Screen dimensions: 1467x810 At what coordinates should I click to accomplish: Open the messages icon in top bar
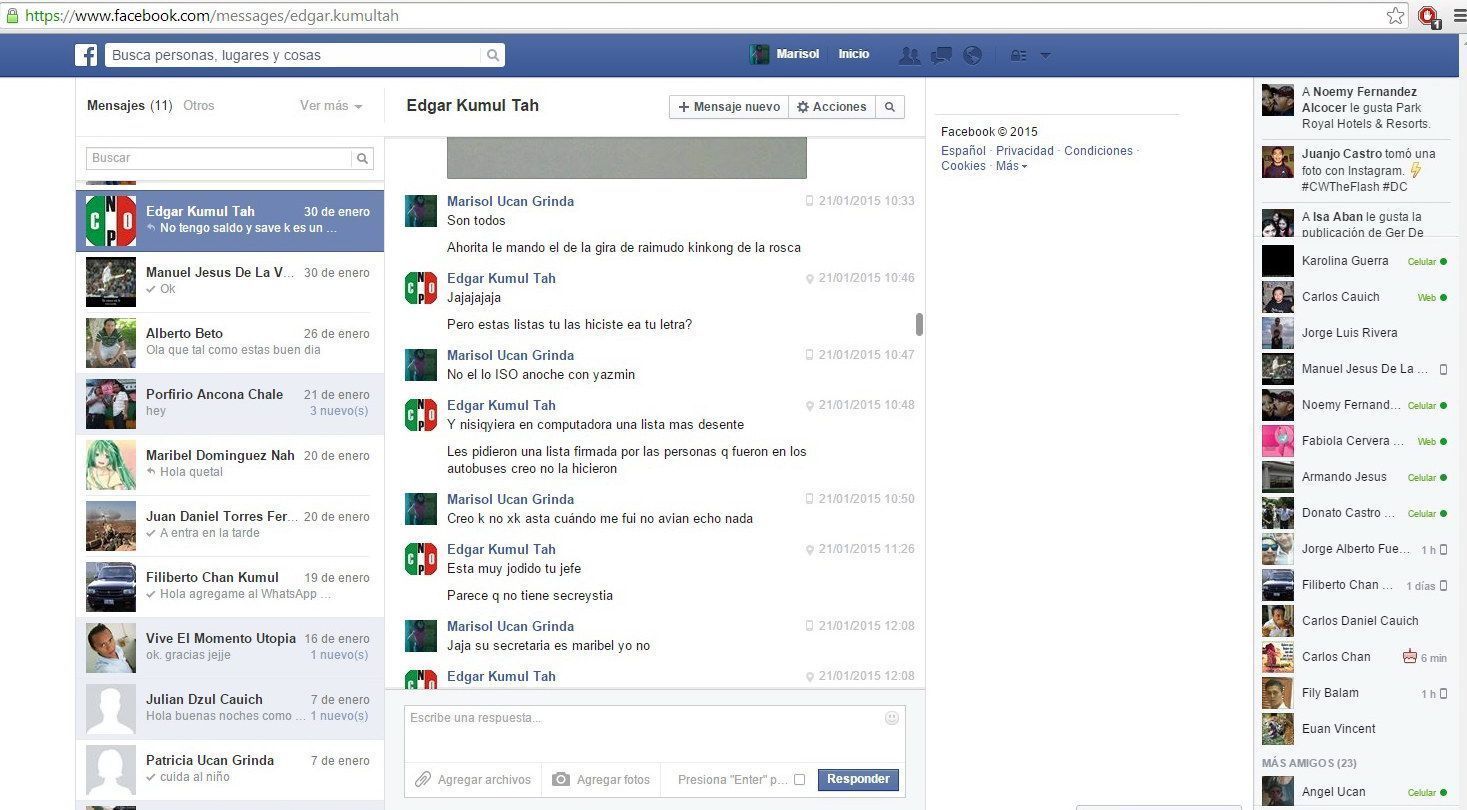coord(941,56)
